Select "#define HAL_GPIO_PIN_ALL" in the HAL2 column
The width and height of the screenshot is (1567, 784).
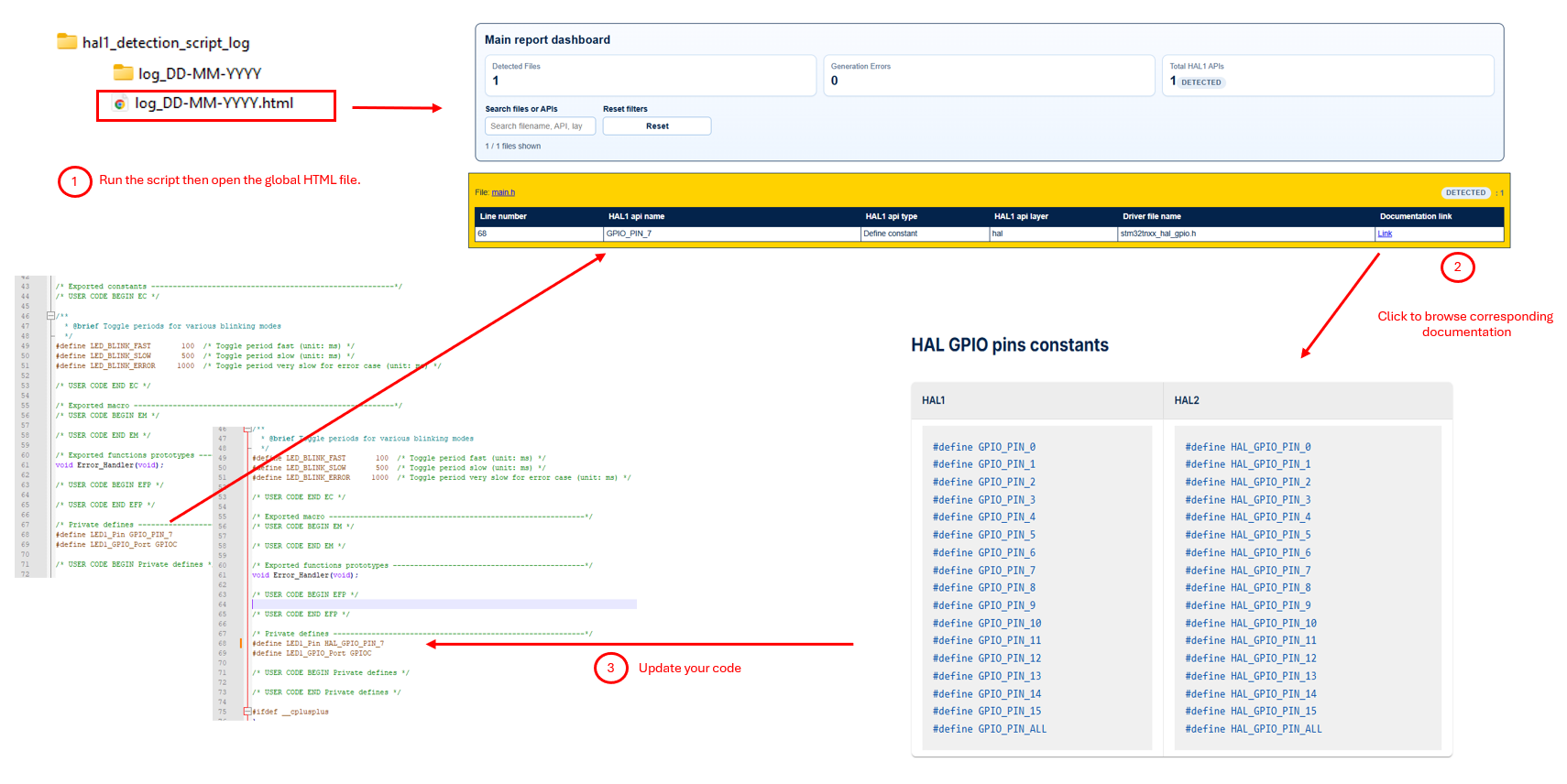click(x=1254, y=729)
